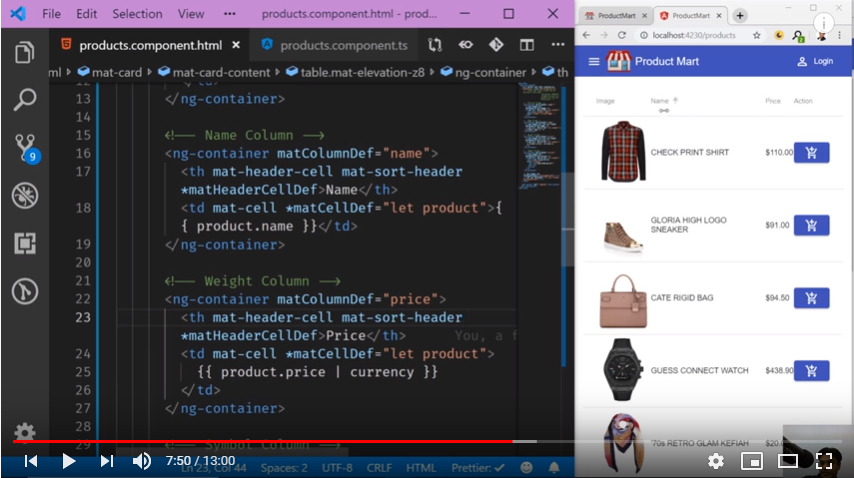Image resolution: width=854 pixels, height=478 pixels.
Task: Open the Manage gear in the activity bar
Action: tap(25, 433)
